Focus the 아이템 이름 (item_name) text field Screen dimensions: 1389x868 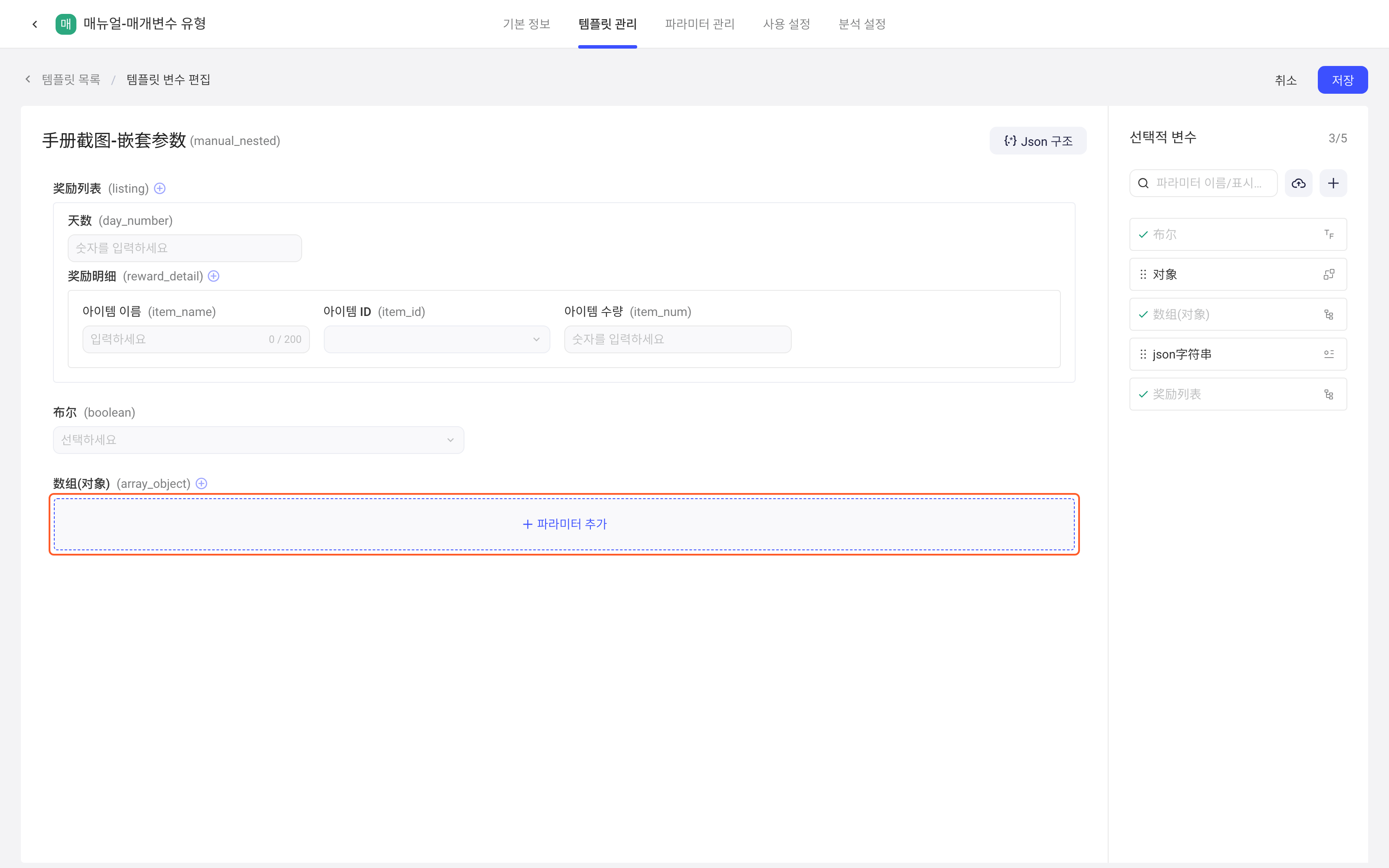tap(196, 339)
